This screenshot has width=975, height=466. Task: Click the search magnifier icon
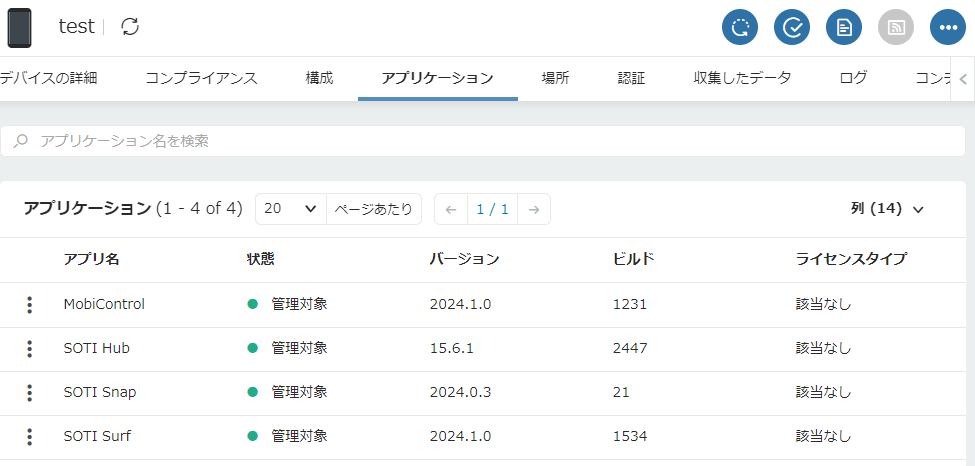21,141
